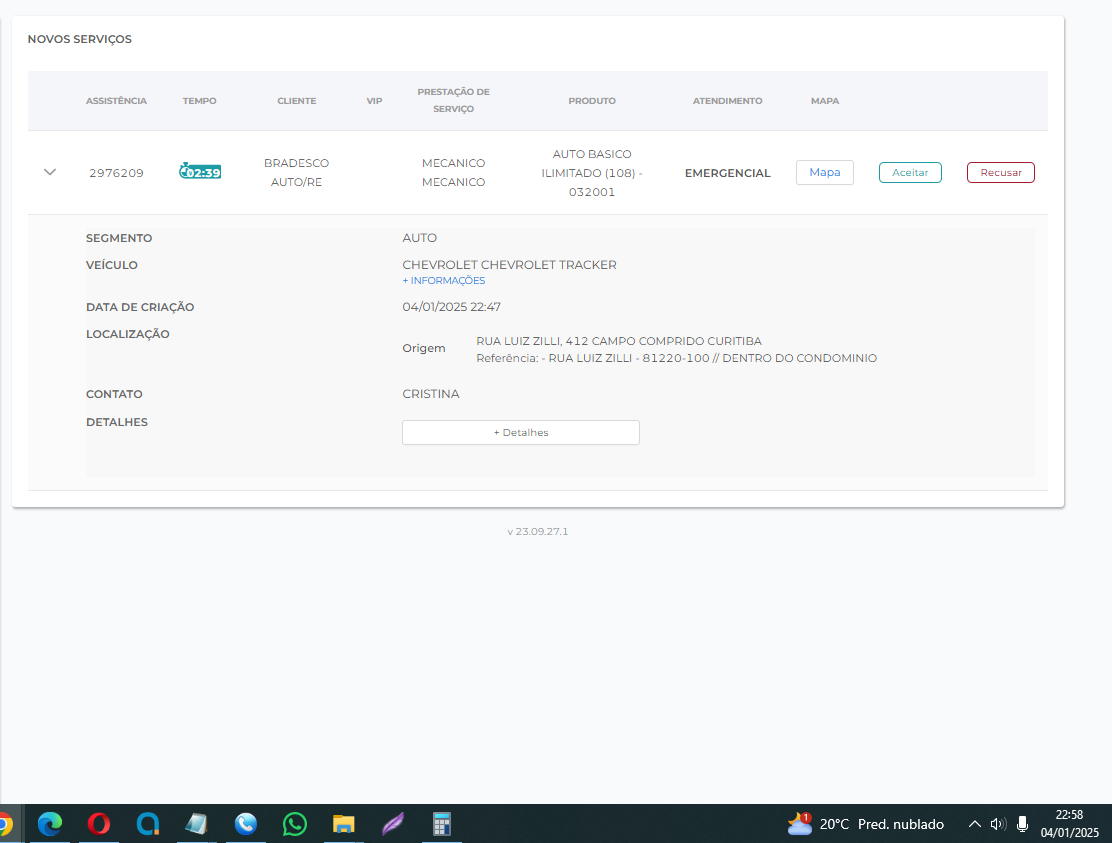Expand the + Detalhes section
1112x843 pixels.
520,432
